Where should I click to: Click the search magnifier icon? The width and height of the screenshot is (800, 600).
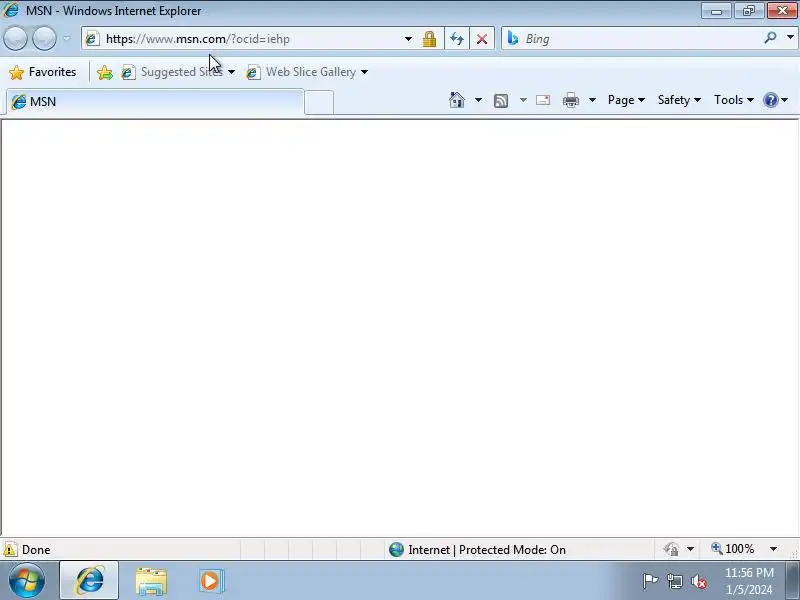pyautogui.click(x=770, y=38)
